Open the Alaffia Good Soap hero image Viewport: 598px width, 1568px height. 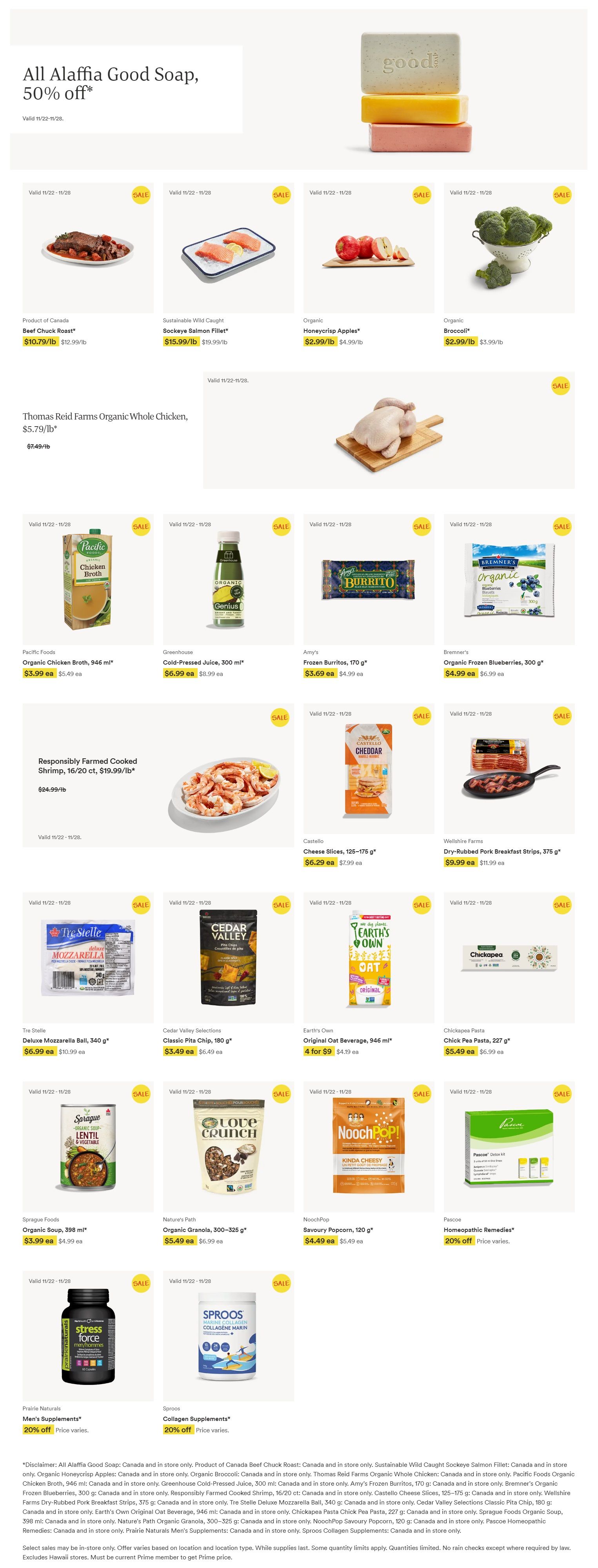415,91
